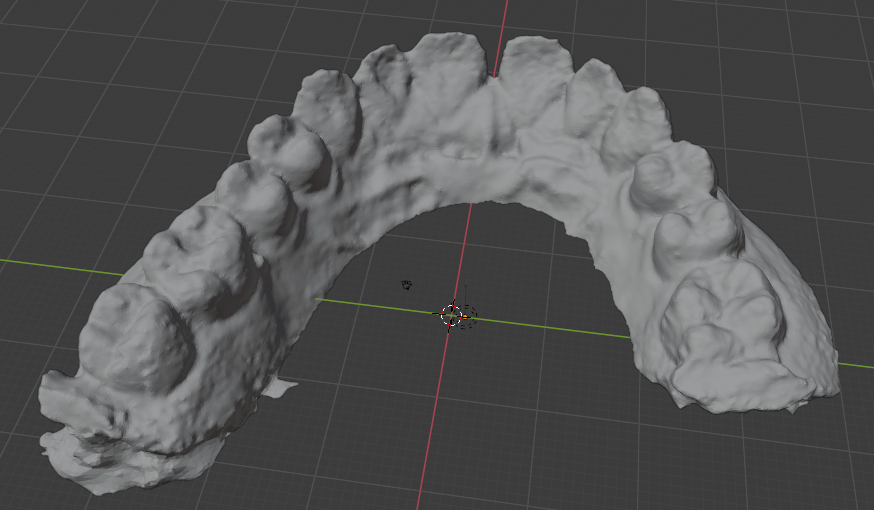Select the small camera object in viewport
Image resolution: width=874 pixels, height=510 pixels.
pos(407,285)
